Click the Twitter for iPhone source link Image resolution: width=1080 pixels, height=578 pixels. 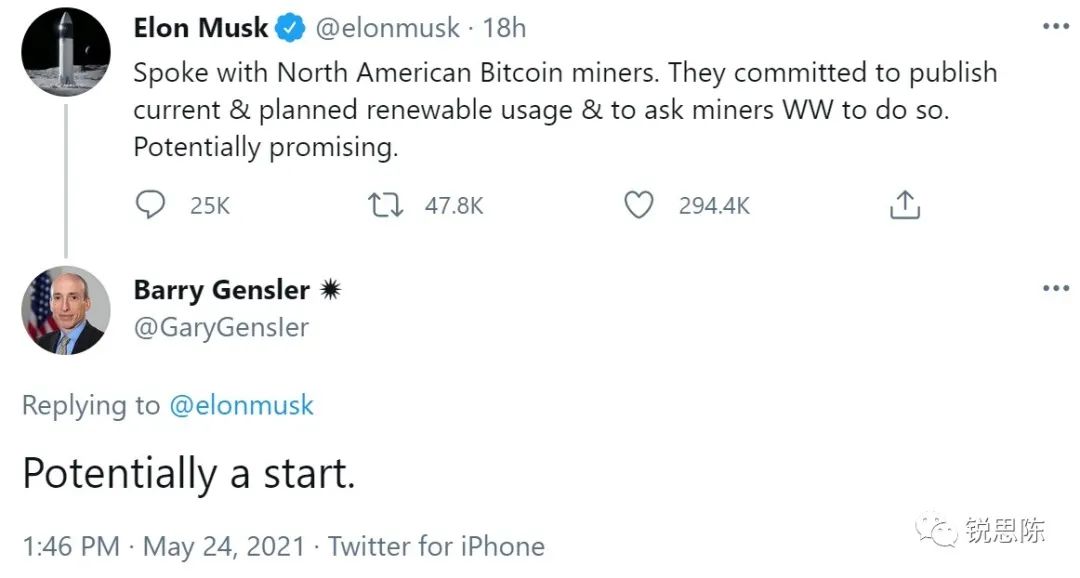click(x=436, y=547)
